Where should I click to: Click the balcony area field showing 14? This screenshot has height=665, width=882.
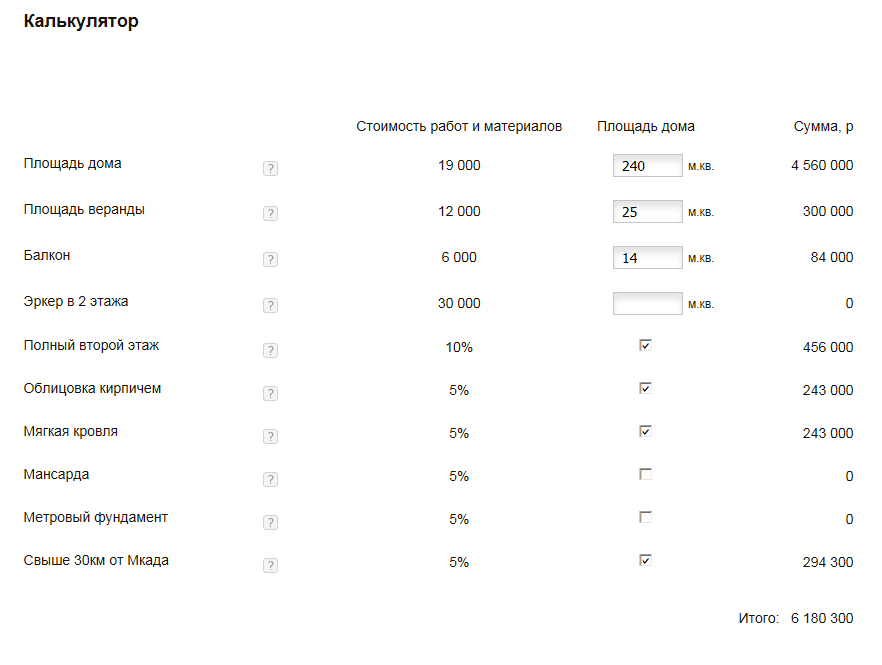(x=647, y=258)
